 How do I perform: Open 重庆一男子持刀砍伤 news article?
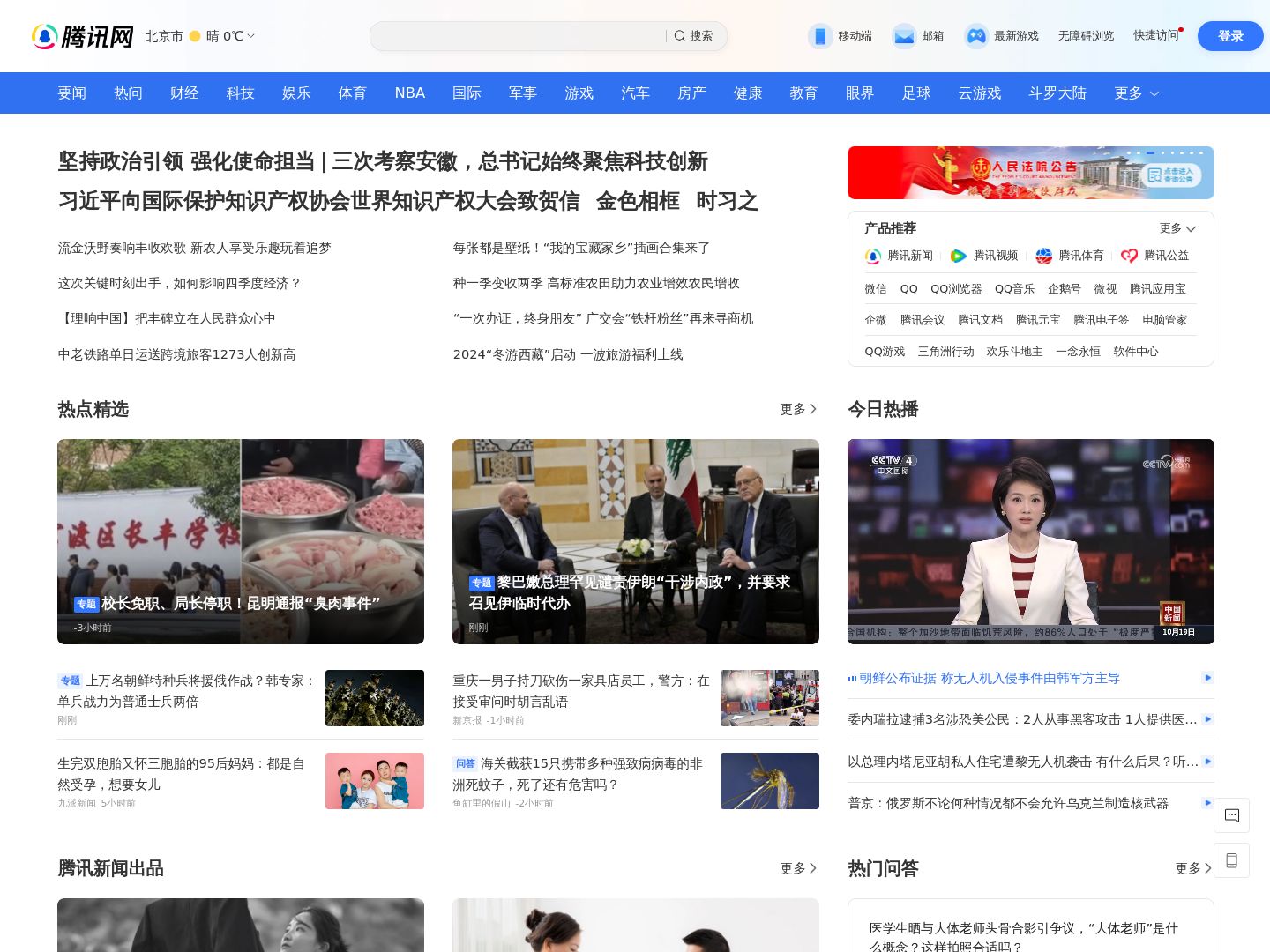[581, 691]
